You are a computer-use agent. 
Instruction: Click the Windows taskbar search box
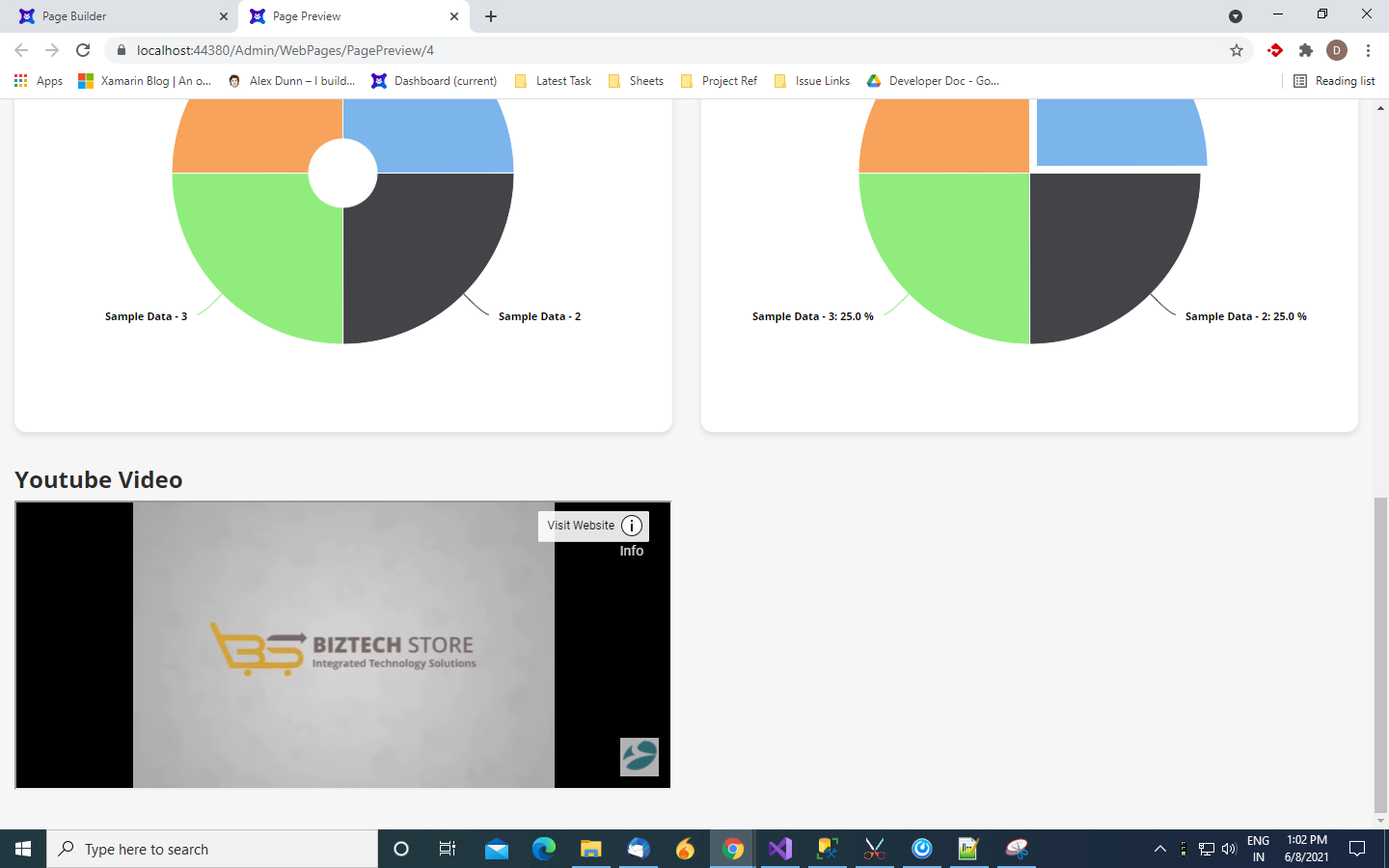click(212, 849)
